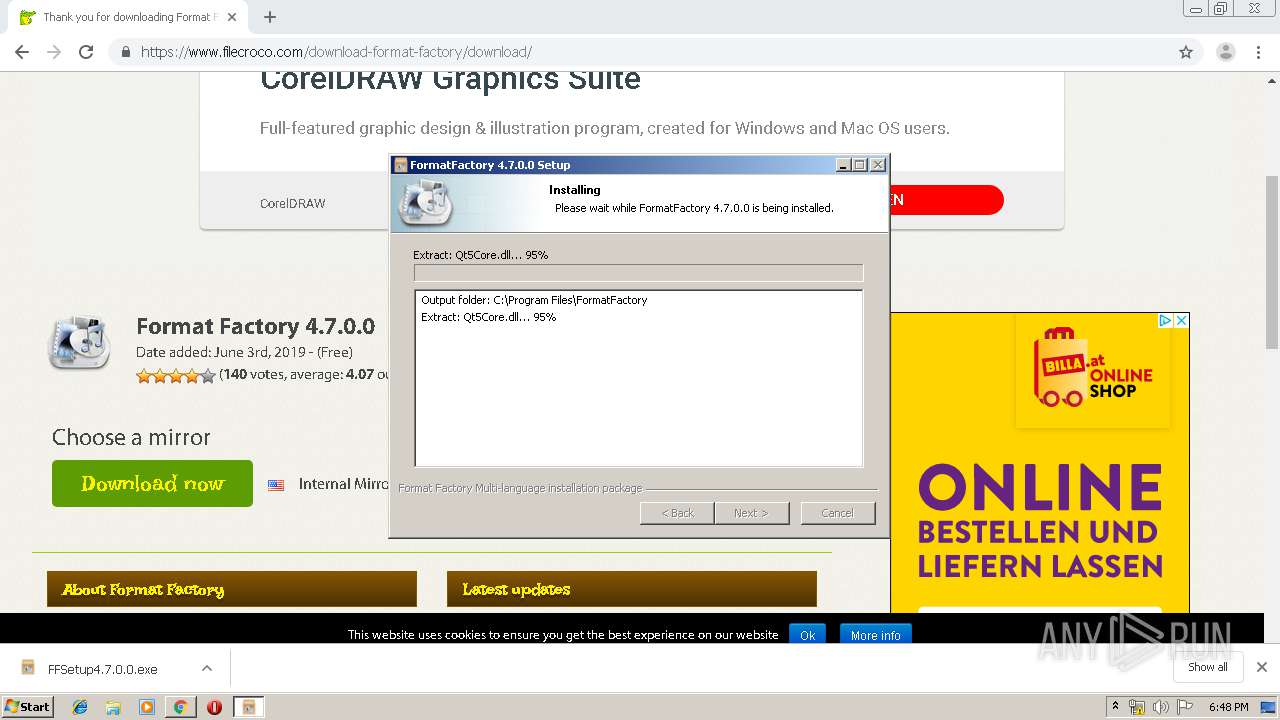Open Windows Media Player from the taskbar

[147, 707]
